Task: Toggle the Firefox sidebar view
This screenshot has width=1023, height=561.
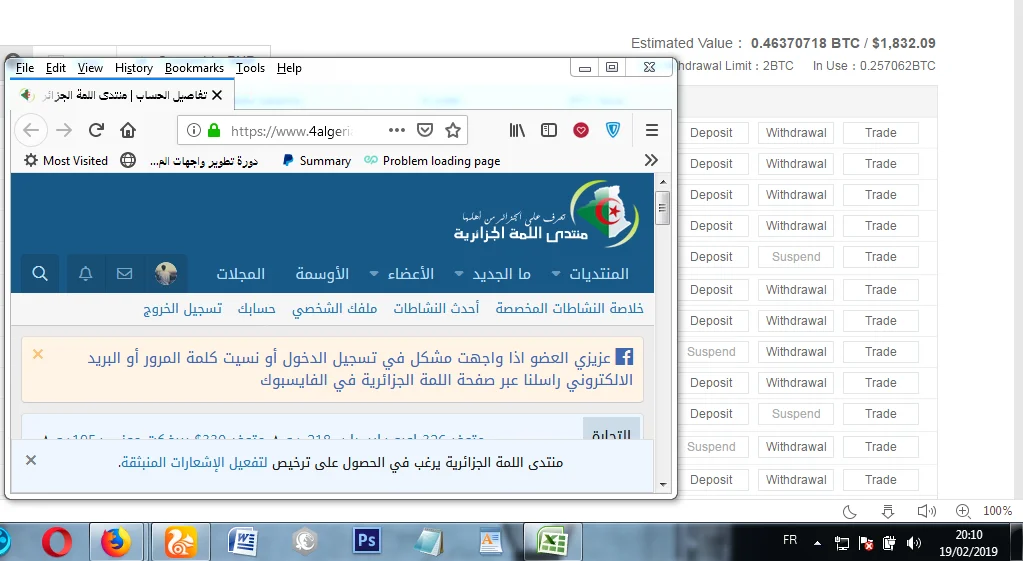Action: coord(549,130)
